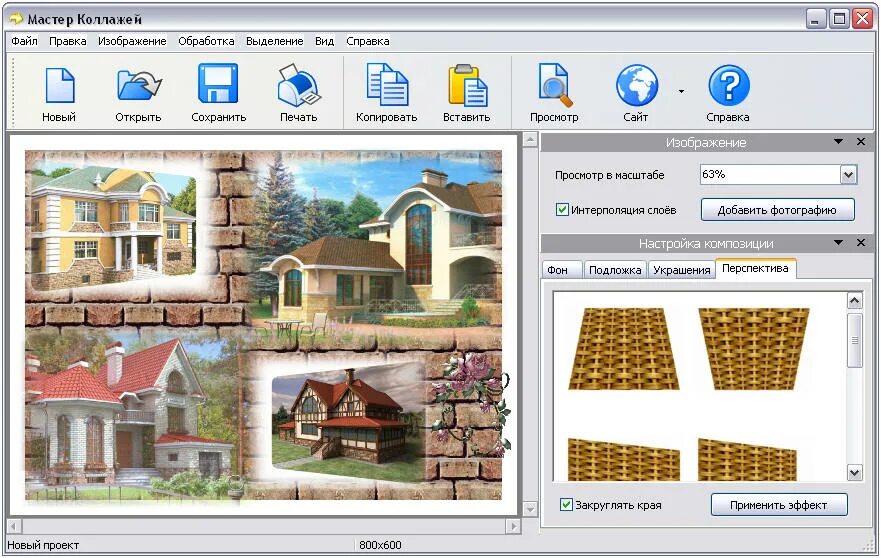Open the Выделение menu
881x558 pixels.
[x=275, y=41]
